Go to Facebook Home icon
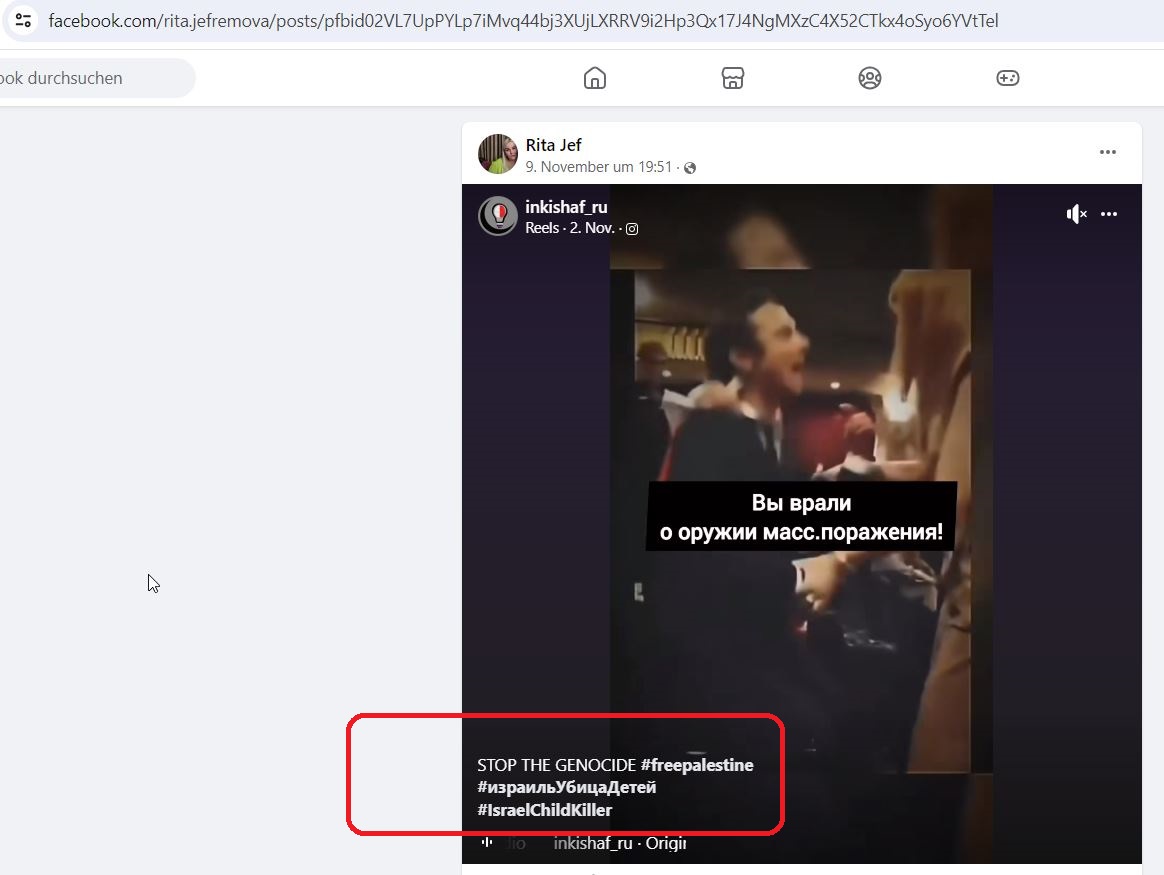 [x=595, y=78]
